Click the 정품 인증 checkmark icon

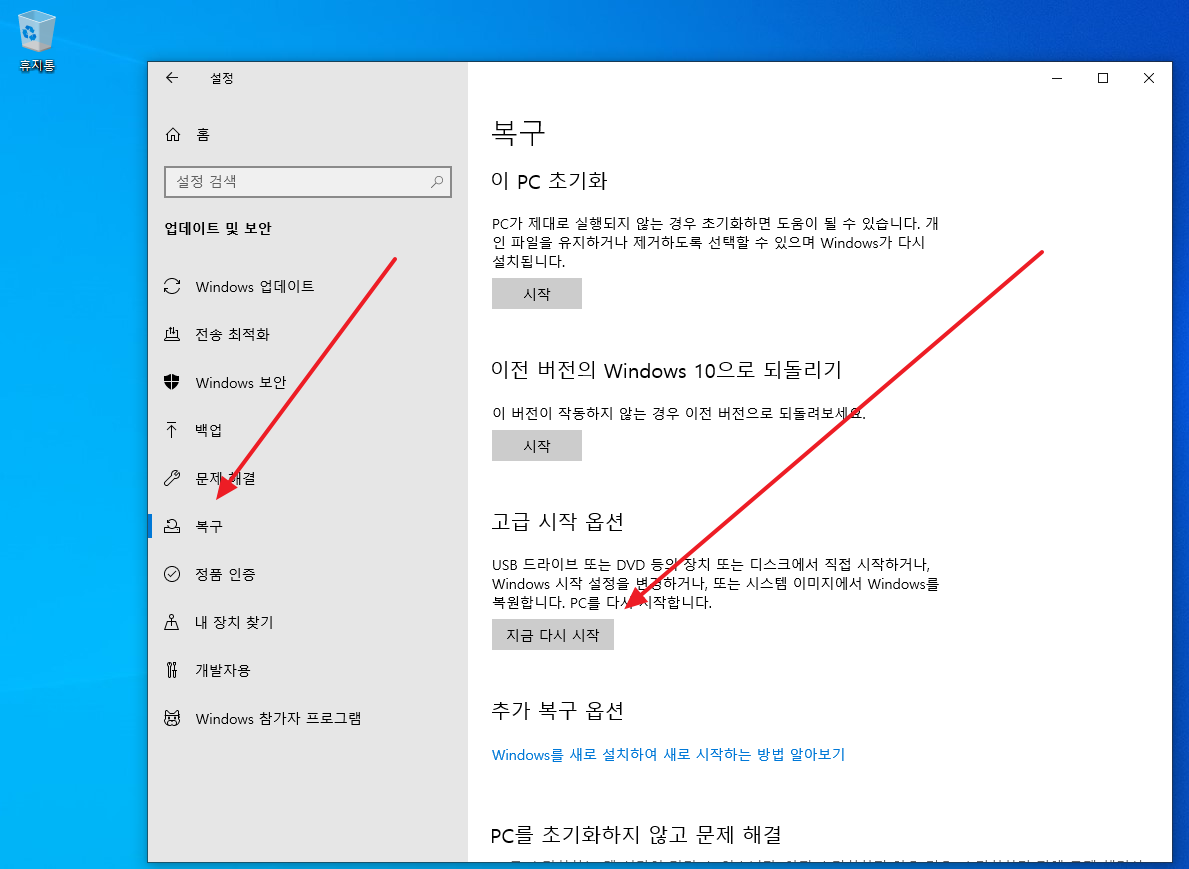coord(172,574)
